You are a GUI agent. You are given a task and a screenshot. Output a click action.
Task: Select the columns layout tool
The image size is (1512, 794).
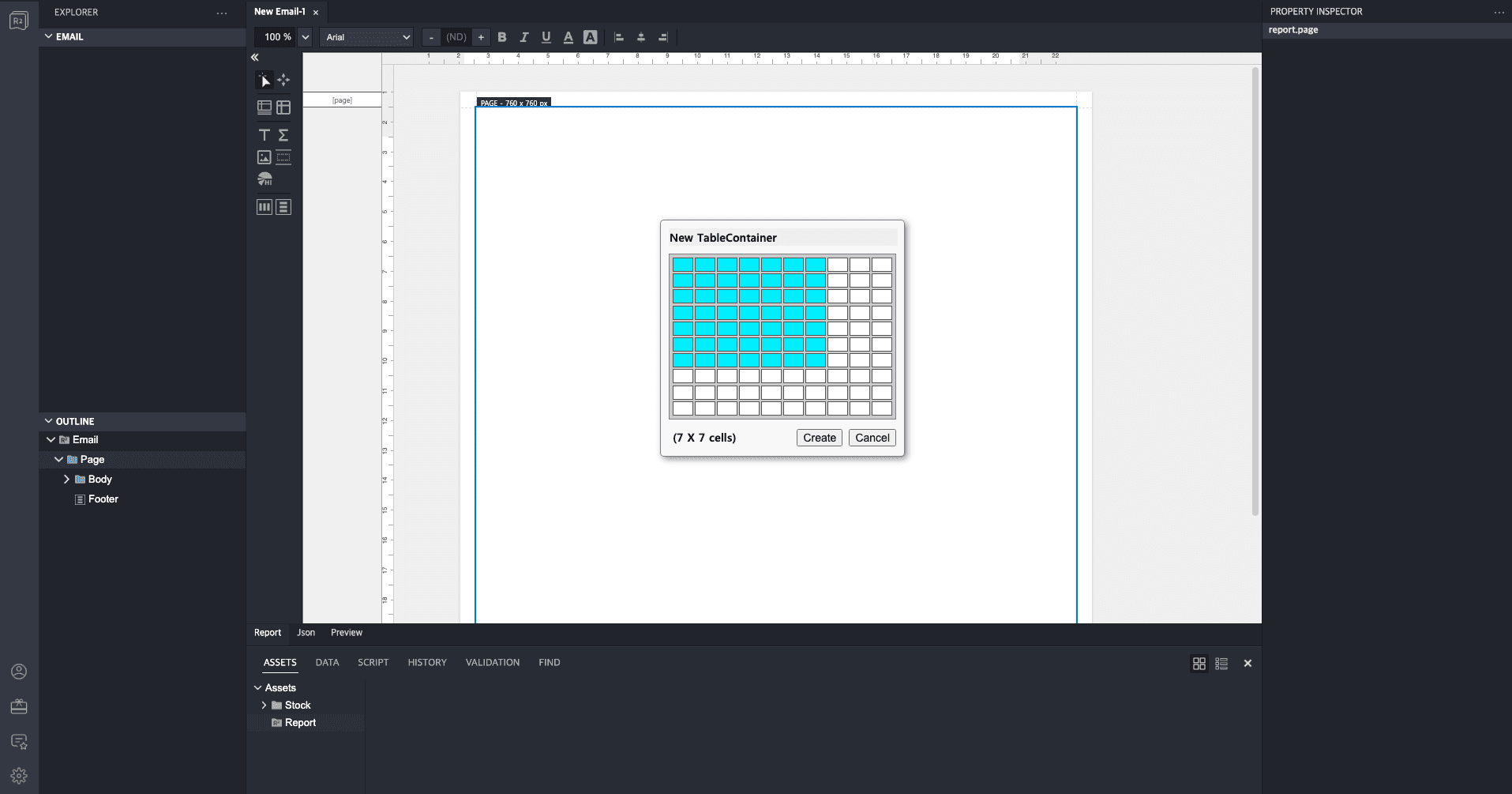click(x=265, y=207)
